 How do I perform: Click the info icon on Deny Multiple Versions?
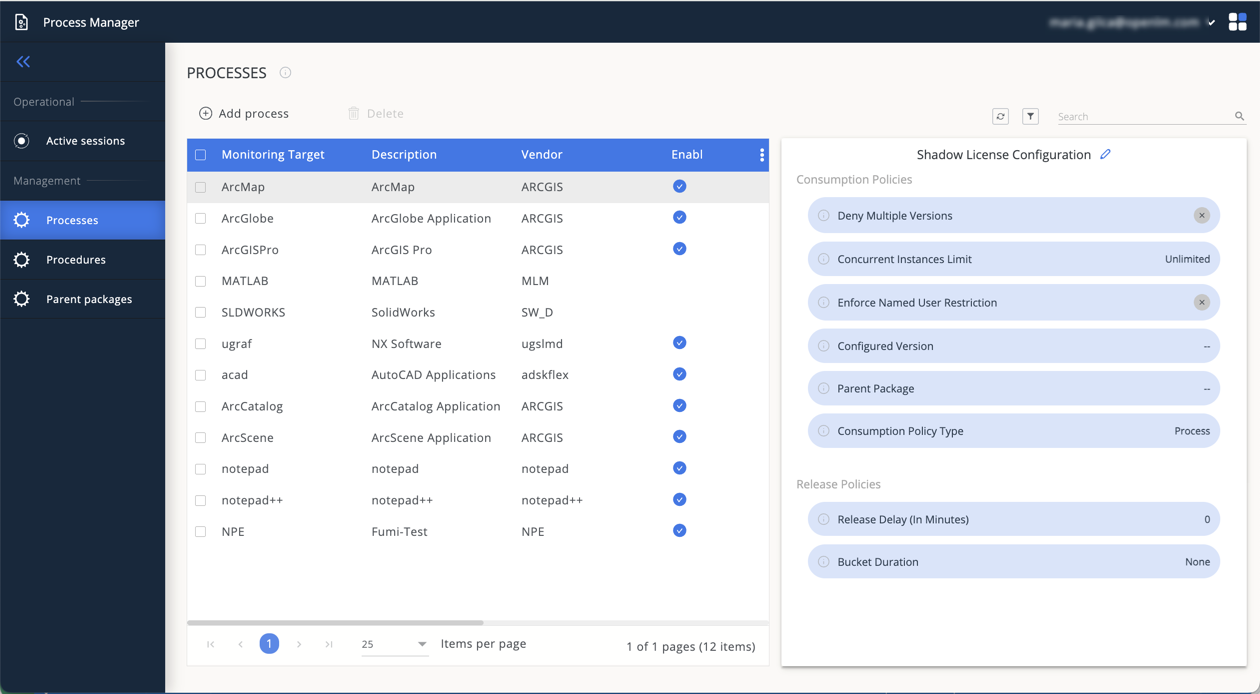(x=824, y=216)
